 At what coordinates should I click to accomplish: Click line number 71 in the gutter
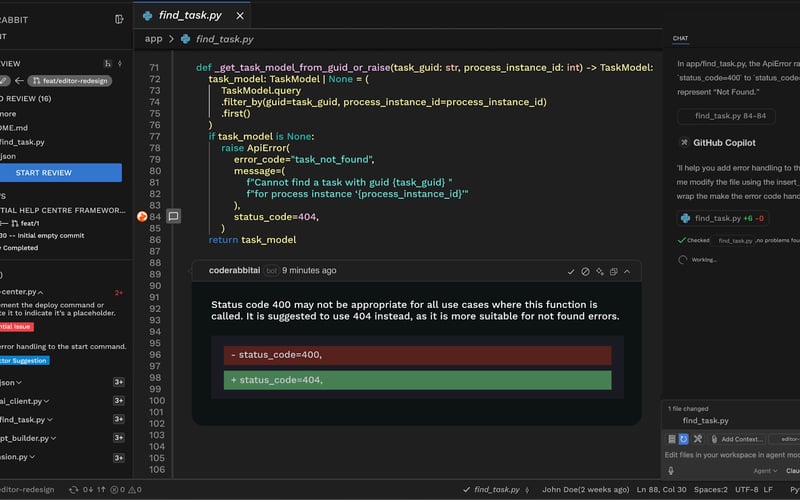point(154,67)
